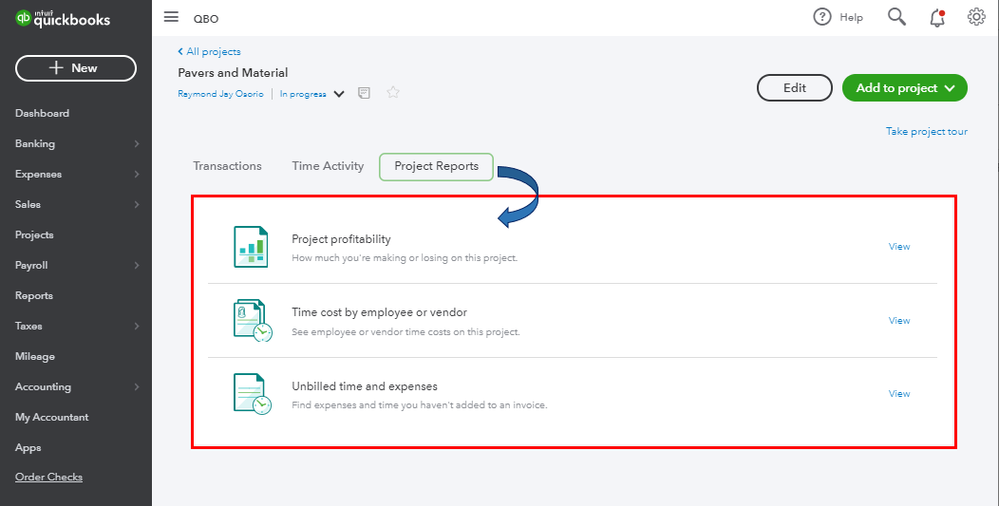
Task: Click the + New button
Action: [x=76, y=68]
